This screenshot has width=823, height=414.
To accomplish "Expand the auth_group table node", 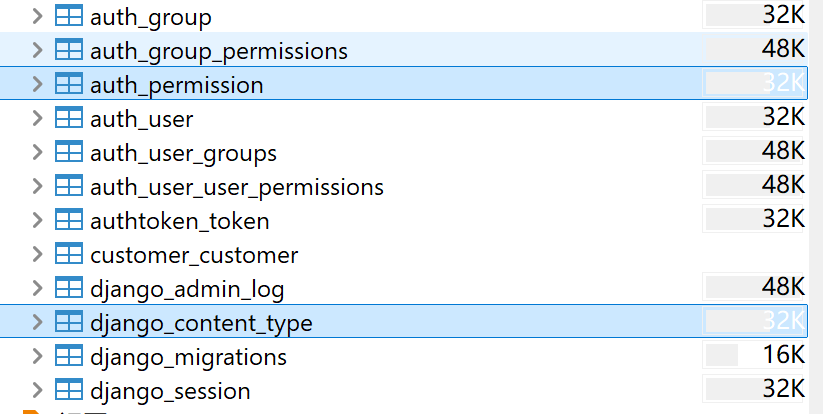I will pyautogui.click(x=37, y=17).
